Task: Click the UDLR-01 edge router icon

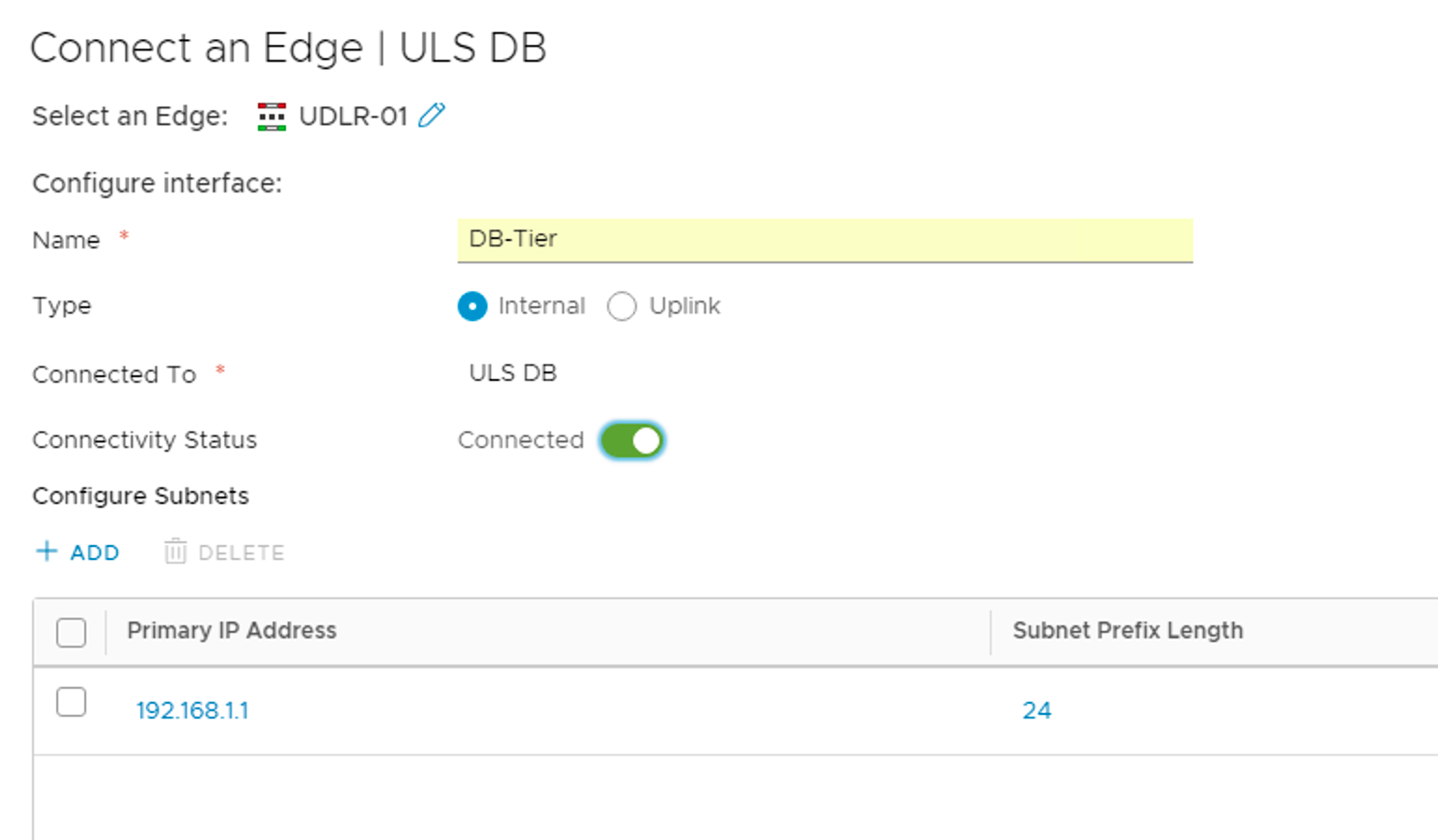Action: tap(272, 117)
